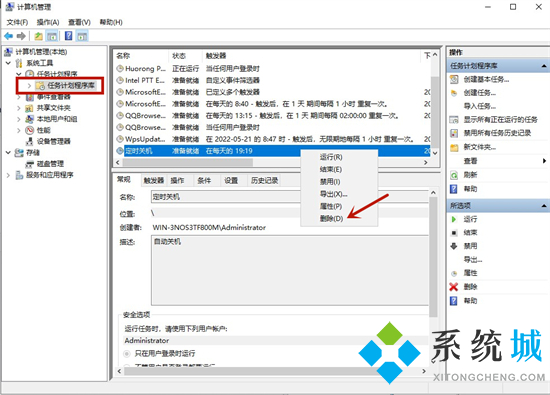Screen dimensions: 550x395
Task: Click the 创建任务 icon in actions pane
Action: tap(454, 93)
